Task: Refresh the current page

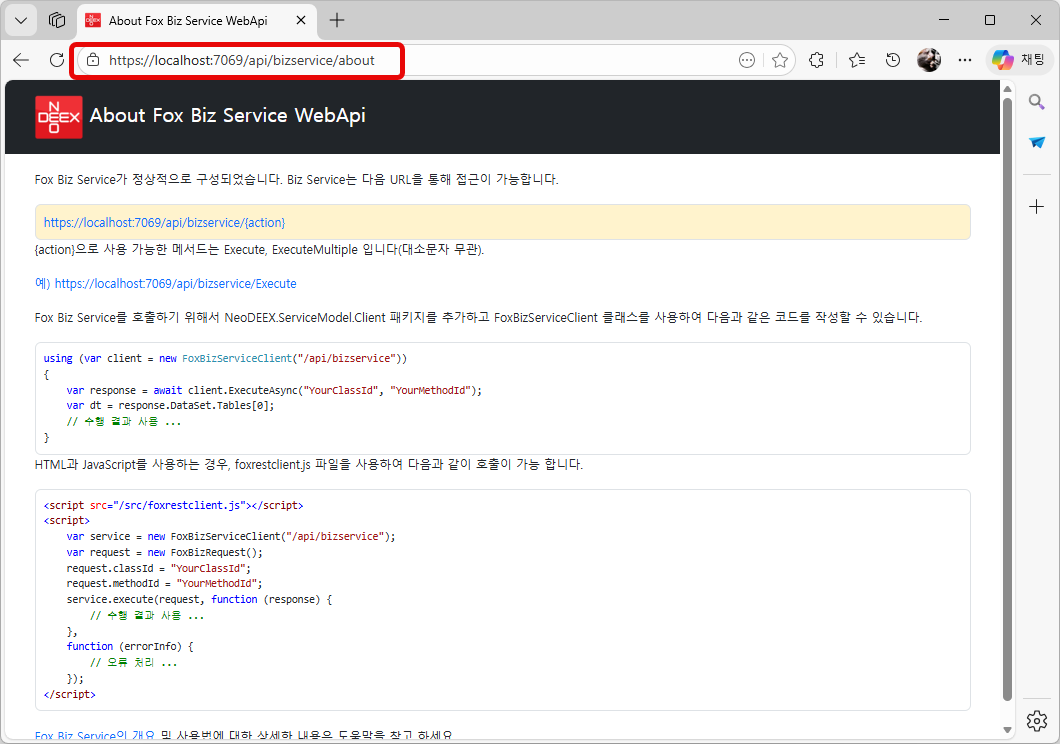Action: click(x=57, y=60)
